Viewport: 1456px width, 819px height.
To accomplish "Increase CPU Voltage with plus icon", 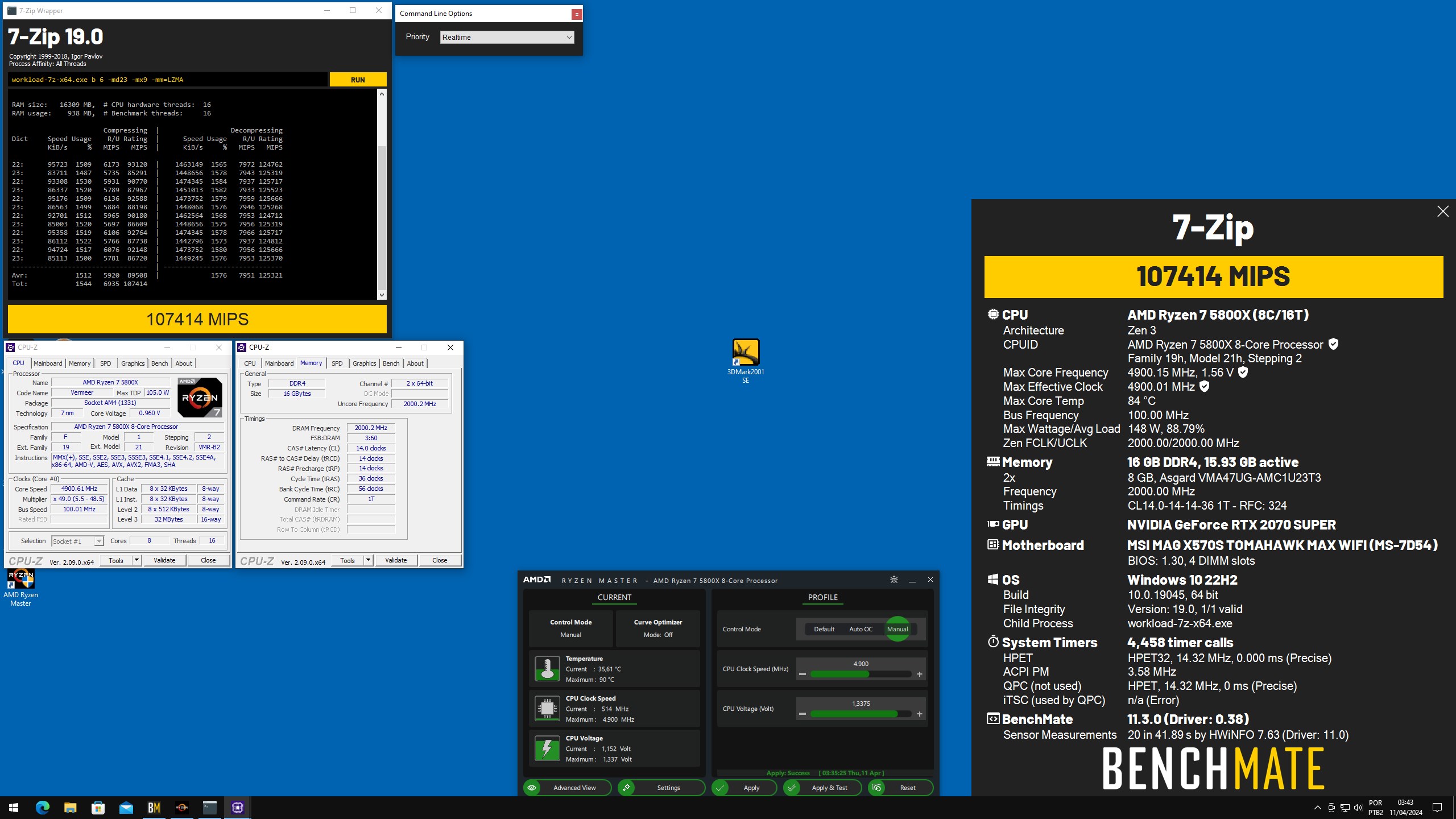I will (920, 714).
